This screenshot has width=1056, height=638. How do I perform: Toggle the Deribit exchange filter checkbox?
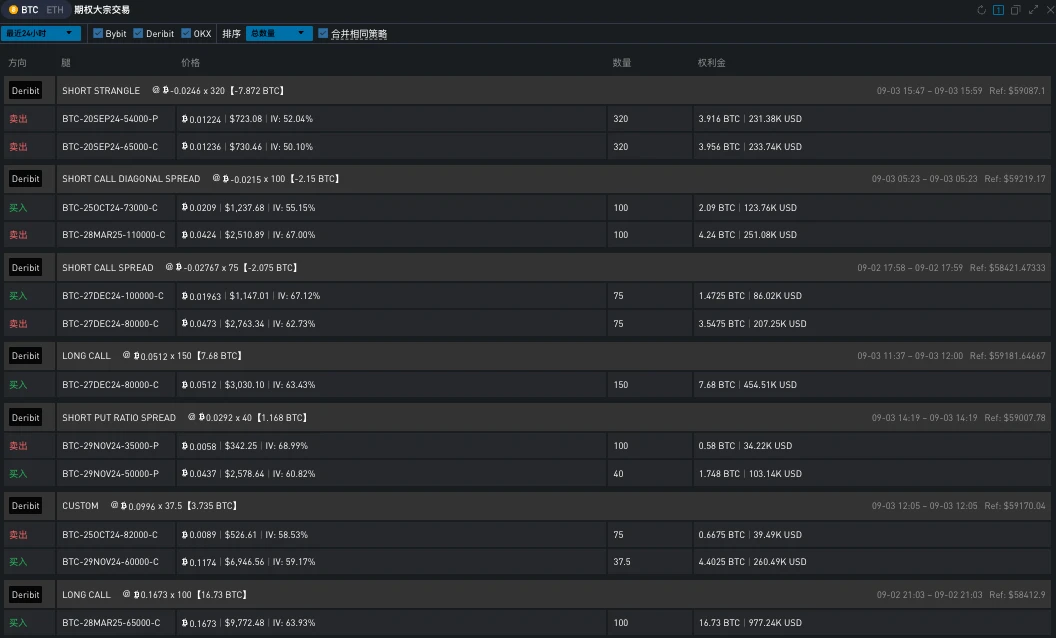click(x=138, y=33)
